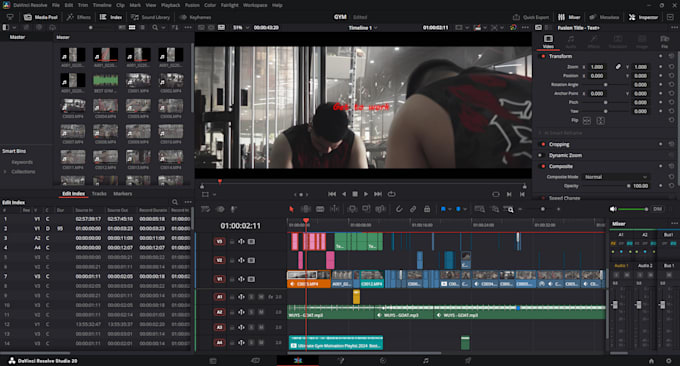The height and width of the screenshot is (366, 680).
Task: Open the Effects panel button
Action: (x=78, y=17)
